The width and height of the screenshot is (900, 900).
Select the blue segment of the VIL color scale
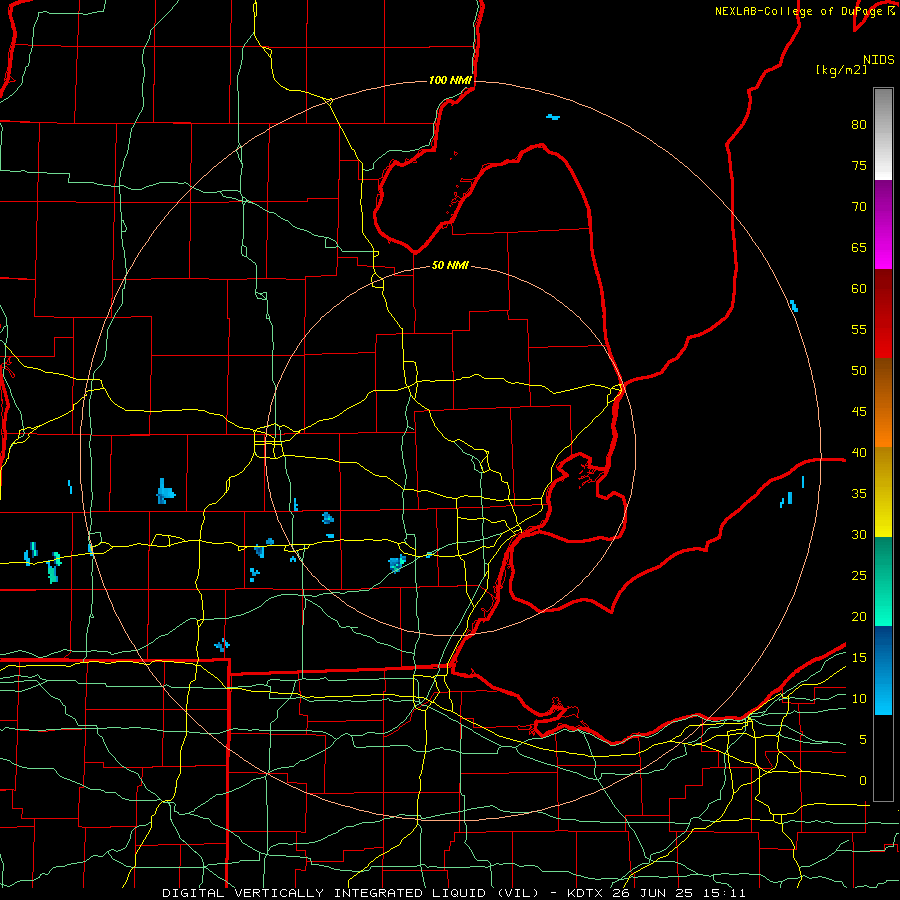pyautogui.click(x=883, y=670)
